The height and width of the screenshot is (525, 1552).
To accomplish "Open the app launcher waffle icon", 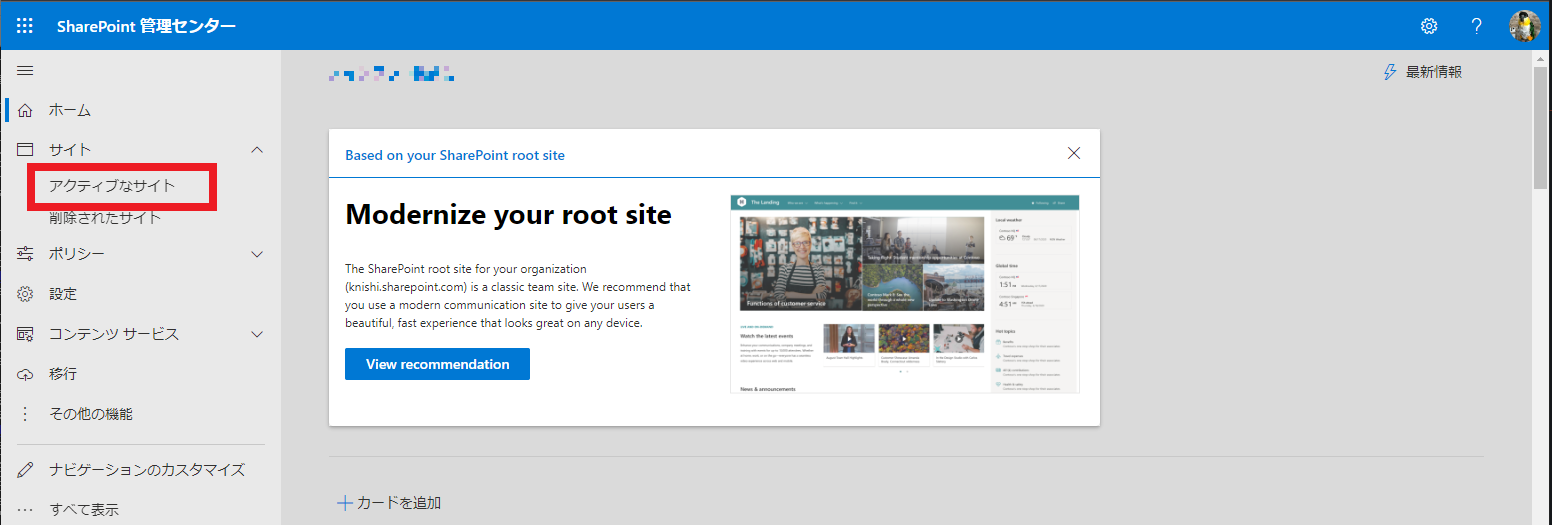I will (x=25, y=26).
